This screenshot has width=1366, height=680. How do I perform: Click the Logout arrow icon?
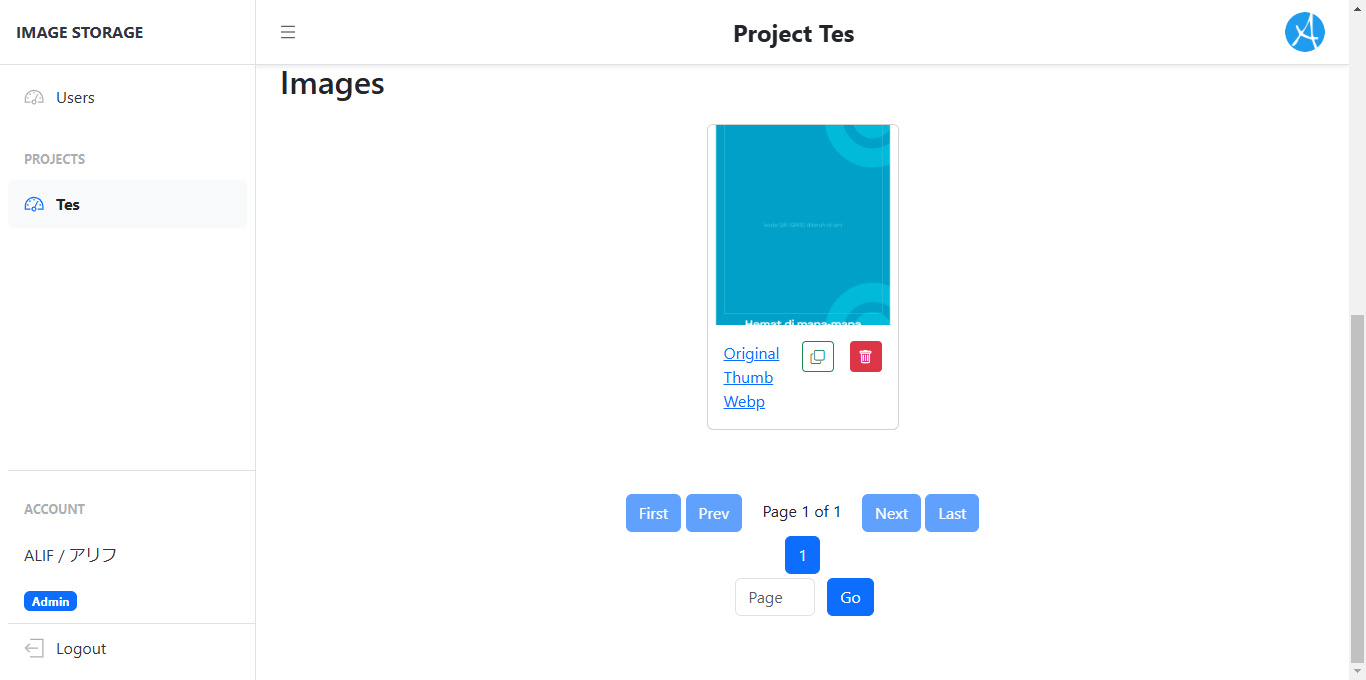[x=34, y=649]
